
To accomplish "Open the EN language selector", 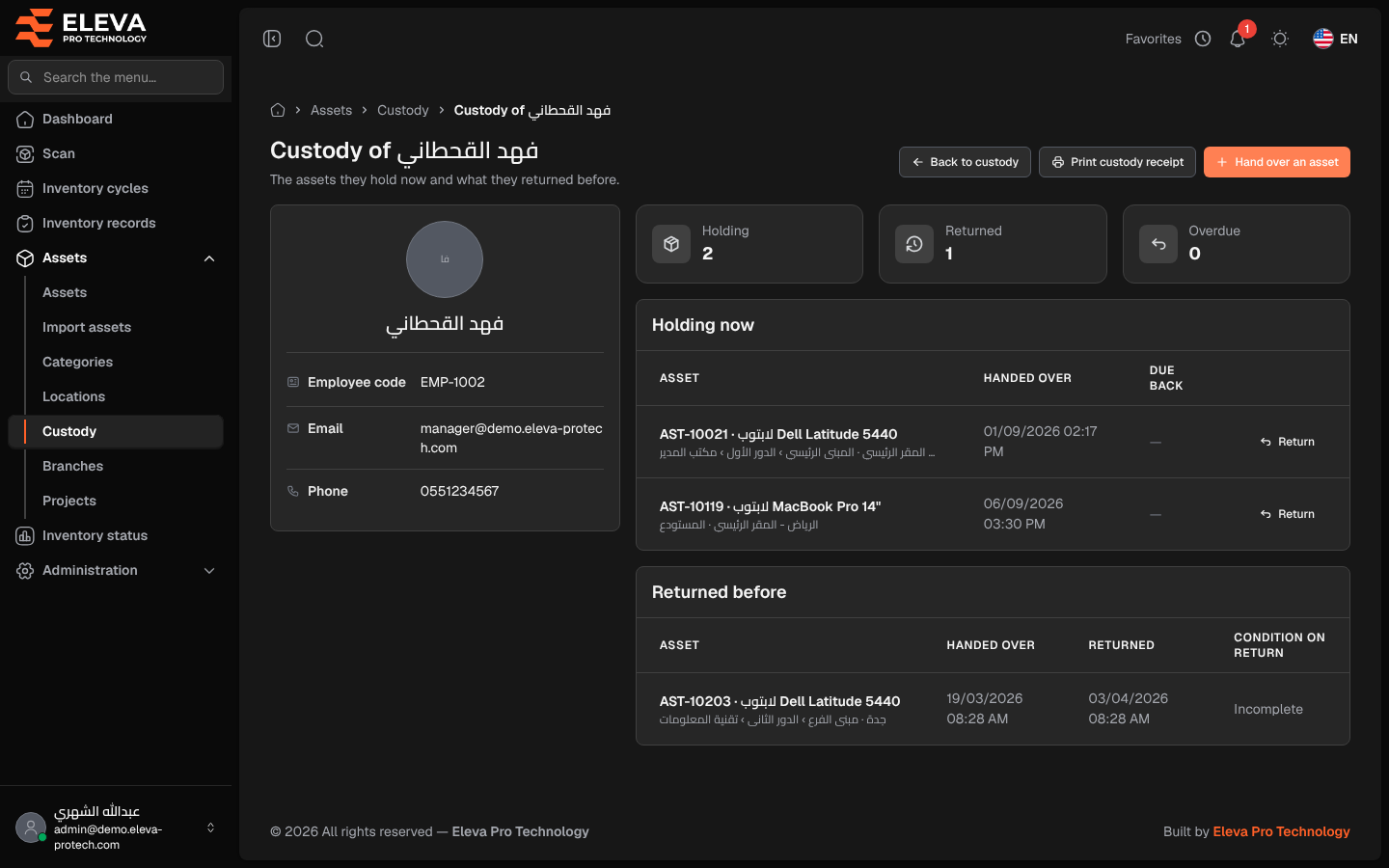I will tap(1336, 39).
